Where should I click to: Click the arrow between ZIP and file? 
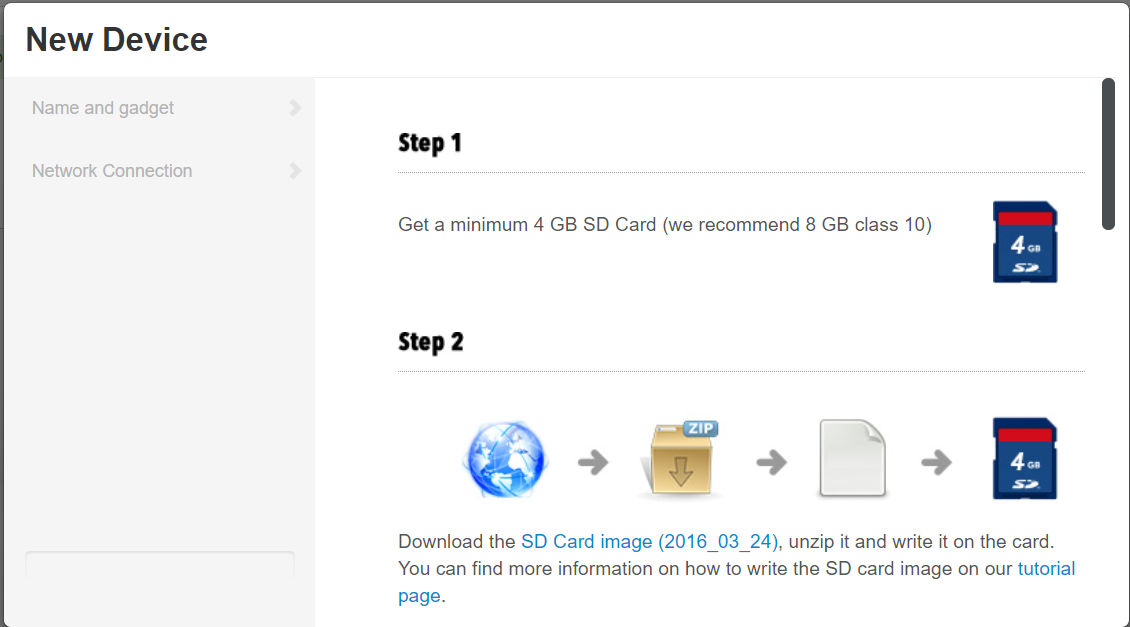click(x=770, y=462)
